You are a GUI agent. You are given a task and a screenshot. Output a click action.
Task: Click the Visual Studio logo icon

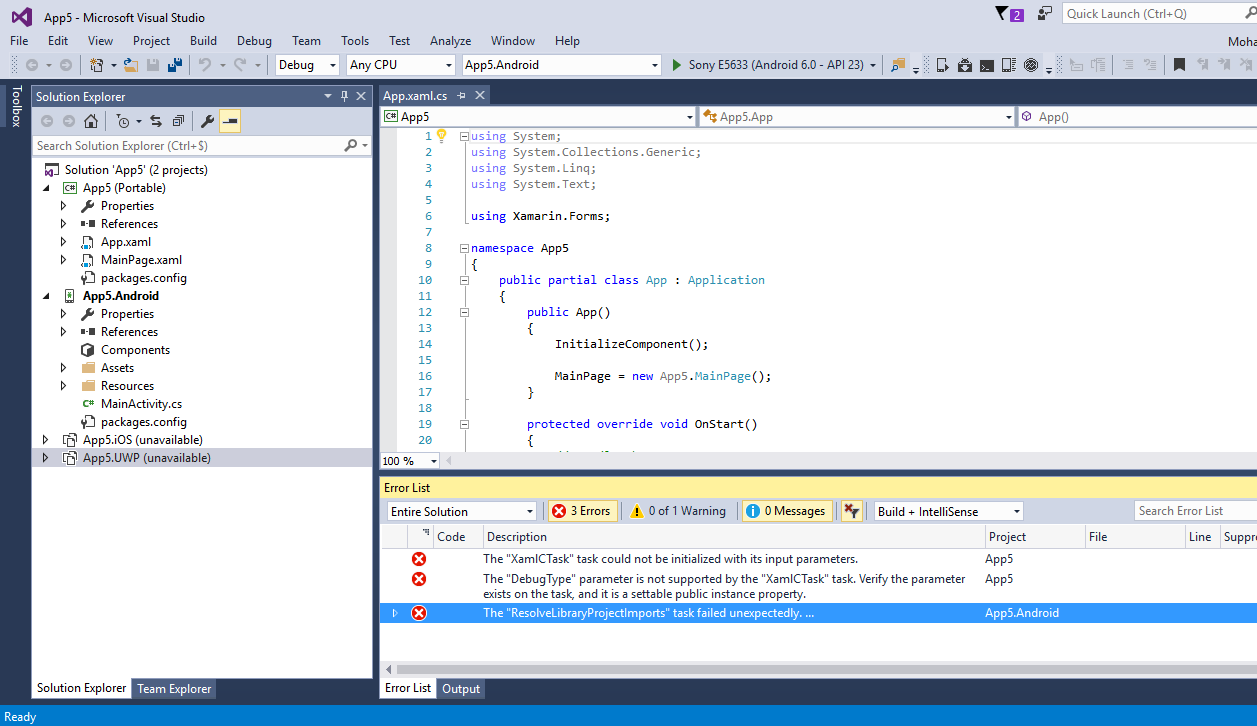coord(21,16)
